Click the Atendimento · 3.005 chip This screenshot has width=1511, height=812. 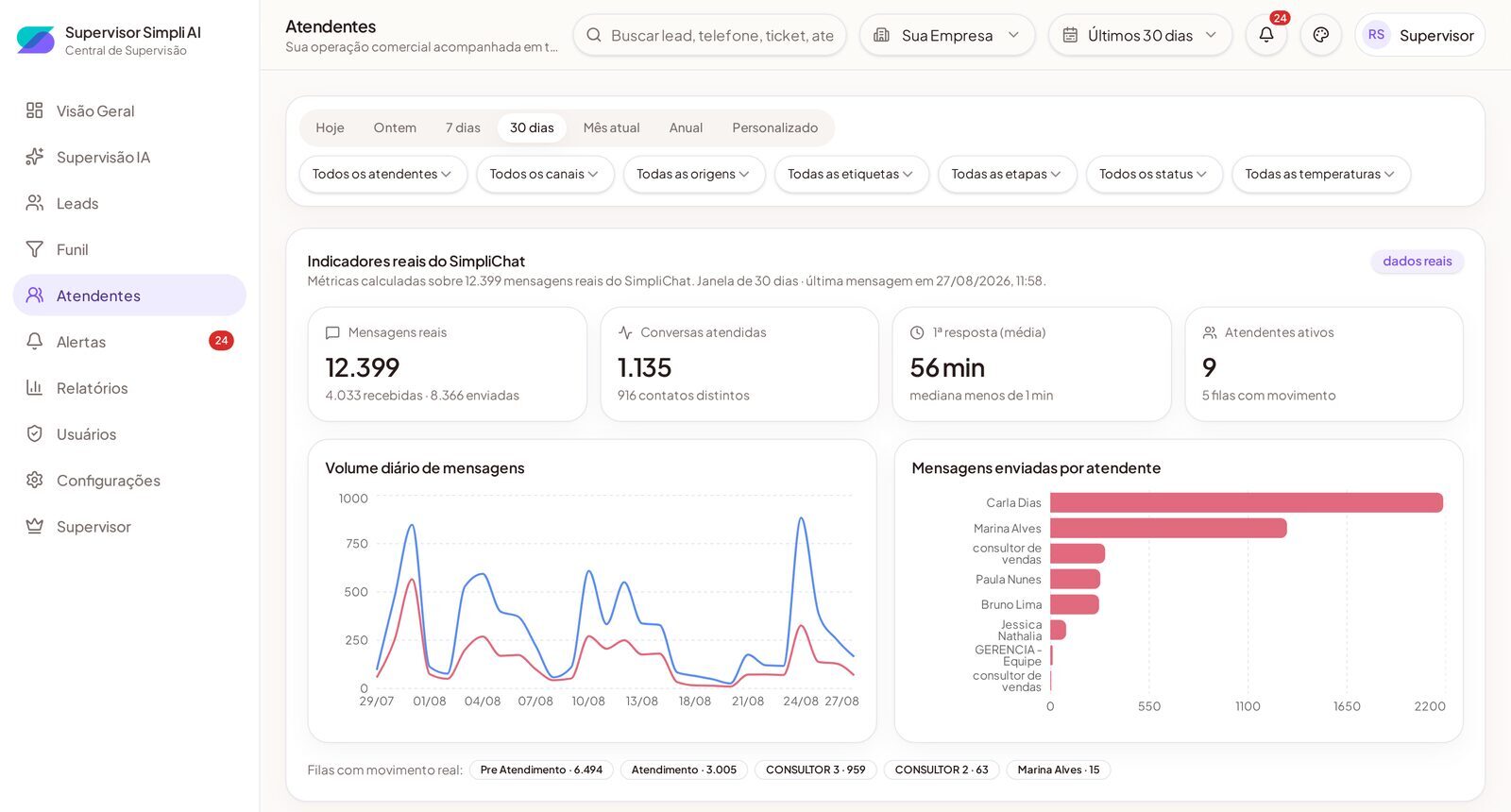tap(684, 770)
